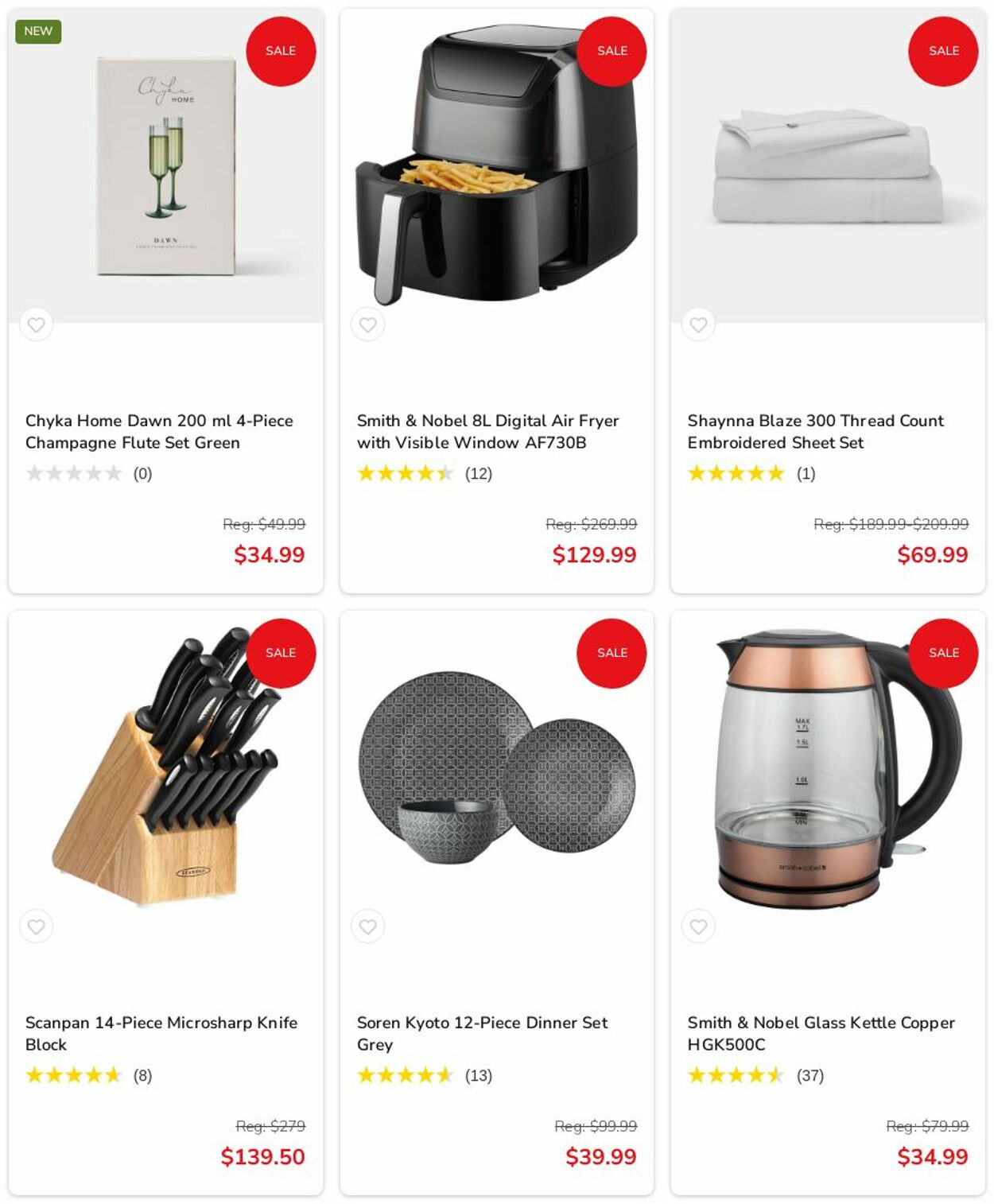The width and height of the screenshot is (994, 1204).
Task: Click SALE badge on Scanpan knife block
Action: (x=281, y=653)
